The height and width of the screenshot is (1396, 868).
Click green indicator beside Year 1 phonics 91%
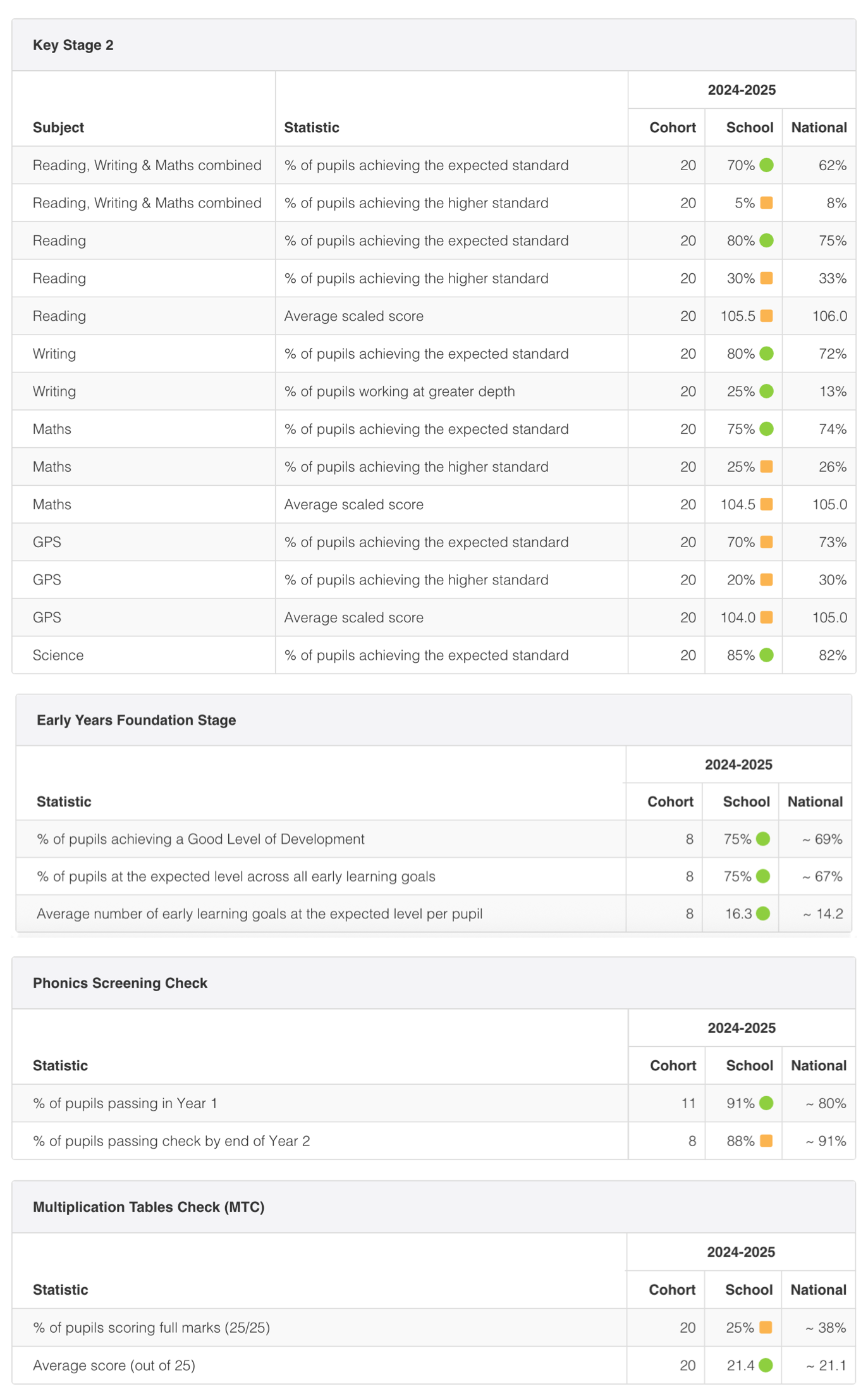pos(766,1103)
